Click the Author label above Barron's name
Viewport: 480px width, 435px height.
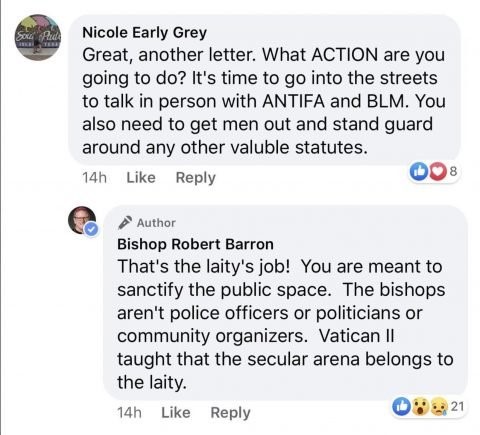coord(156,223)
